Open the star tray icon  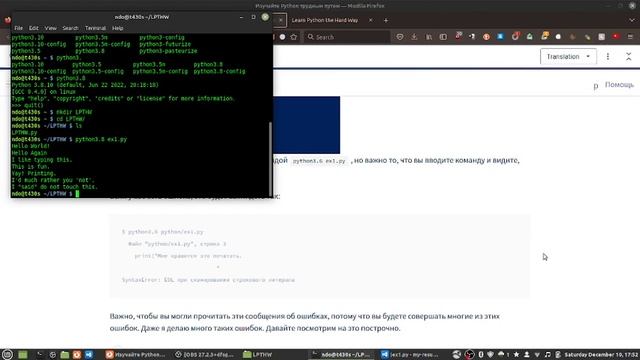(x=516, y=354)
